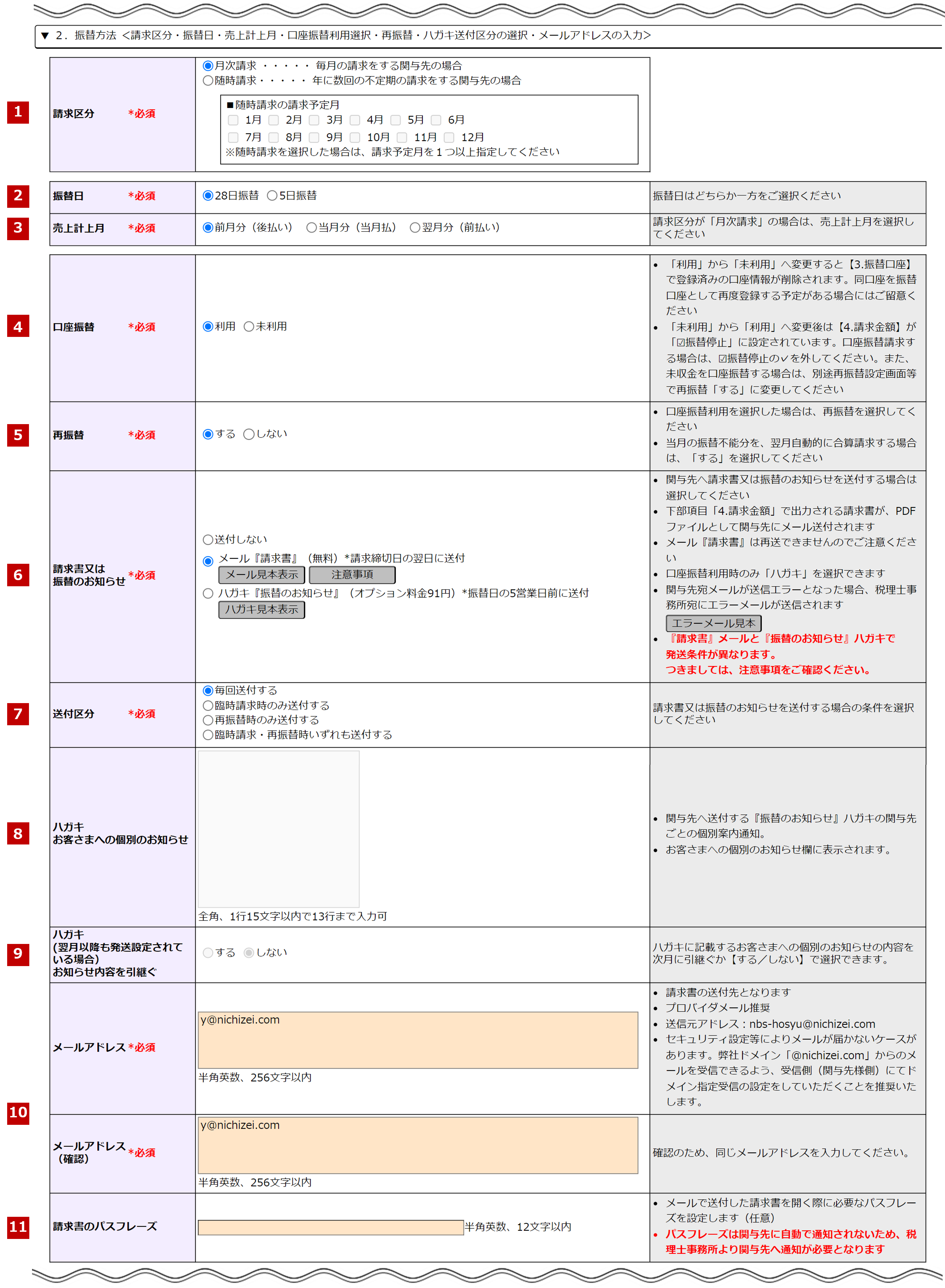This screenshot has height=1288, width=945.
Task: Select しない for 再振替
Action: [x=249, y=434]
